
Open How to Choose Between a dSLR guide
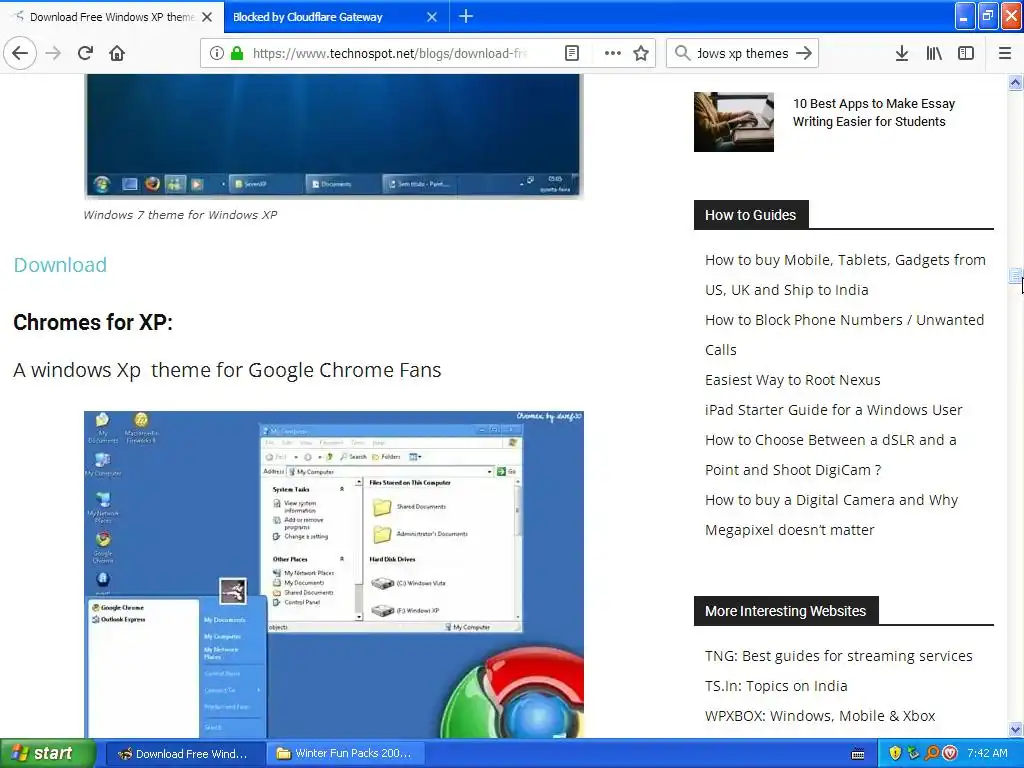(831, 455)
